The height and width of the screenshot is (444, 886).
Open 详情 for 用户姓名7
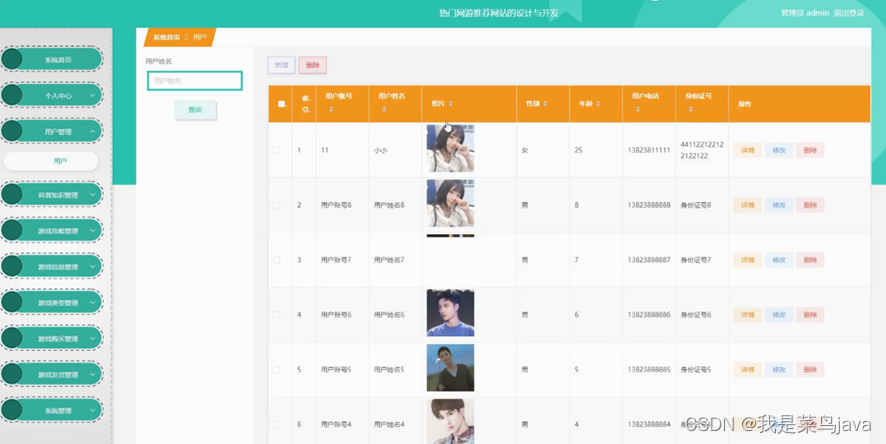pos(748,260)
